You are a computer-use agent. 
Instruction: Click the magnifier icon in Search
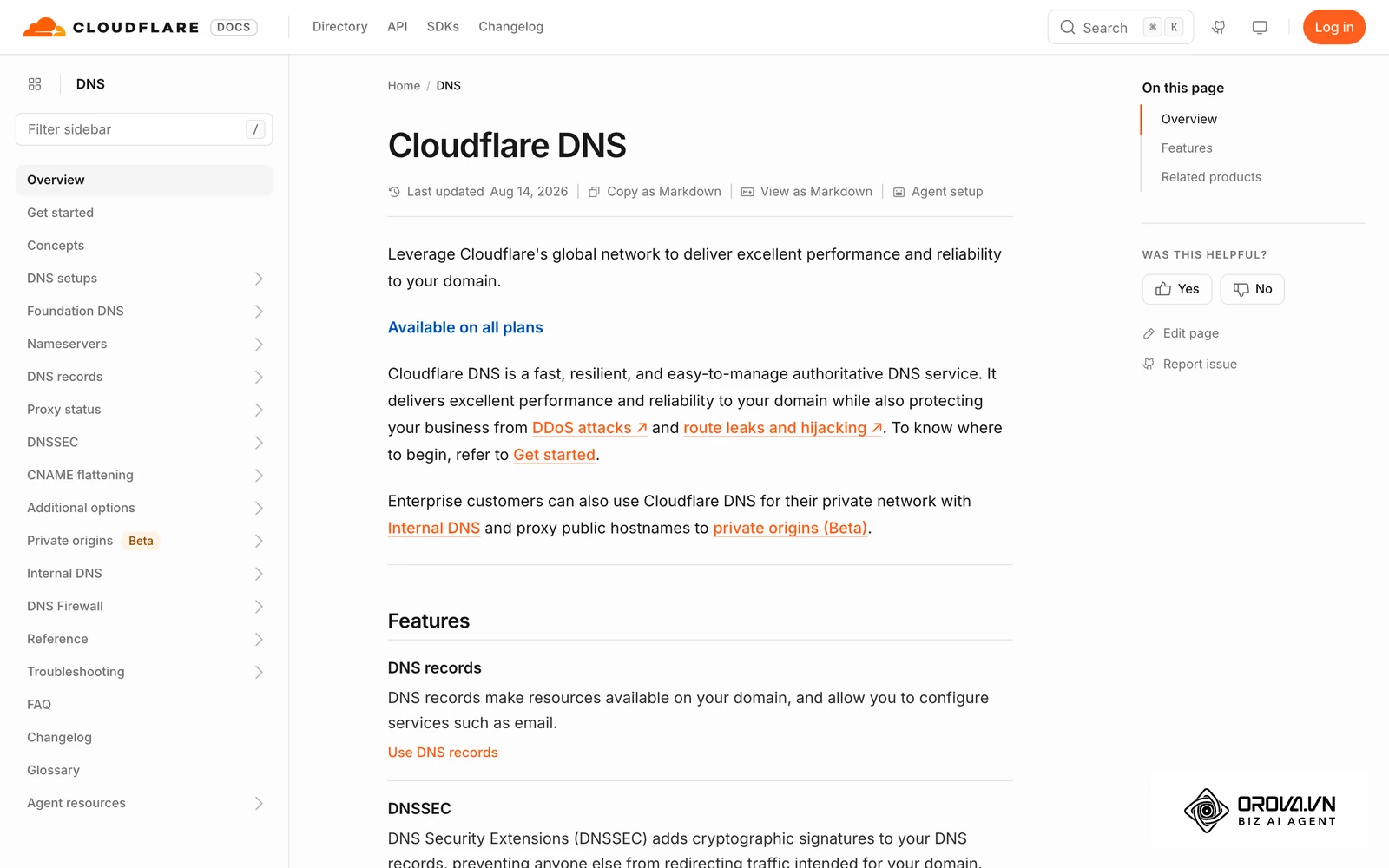[1068, 27]
